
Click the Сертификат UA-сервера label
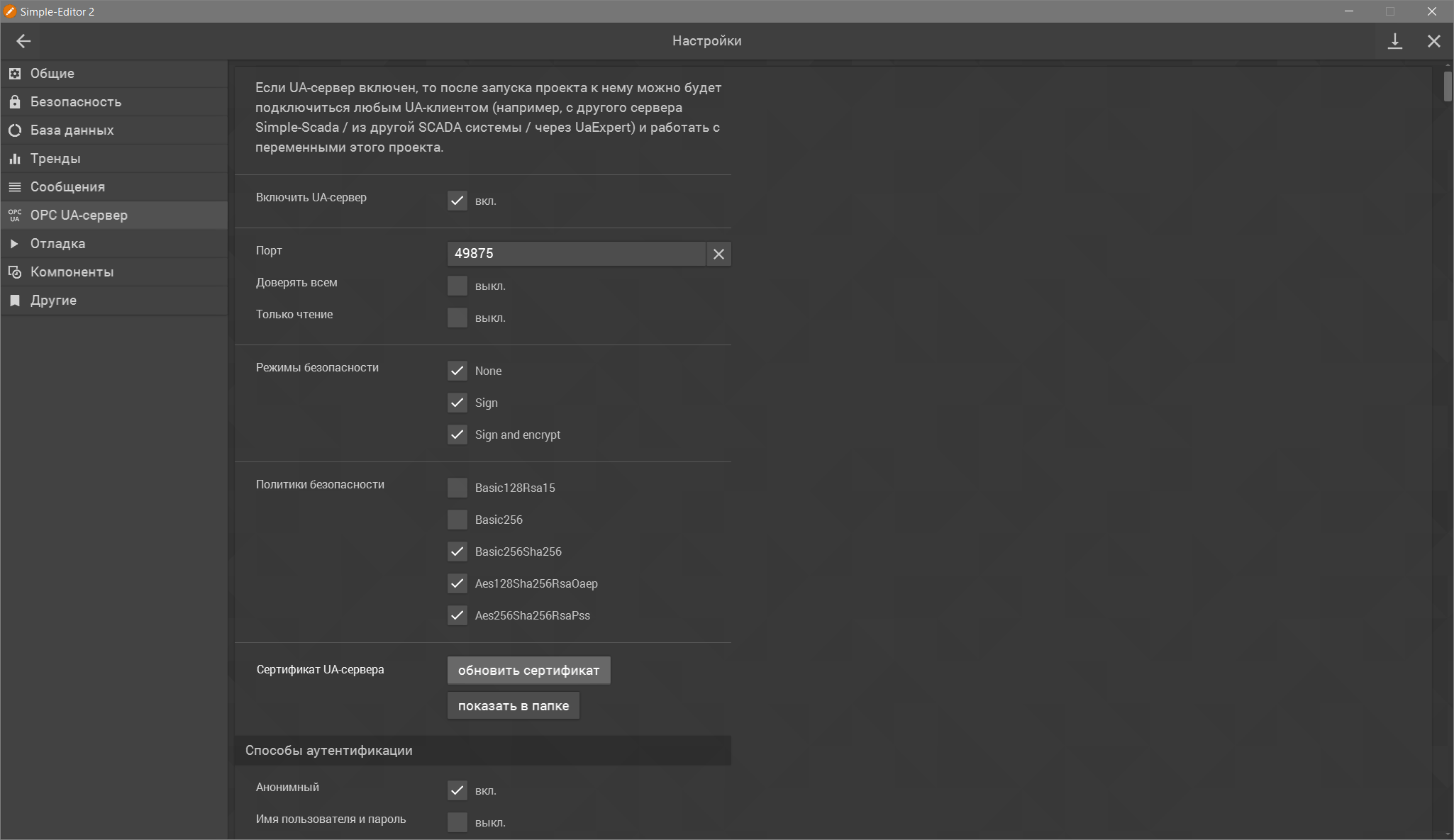click(320, 670)
